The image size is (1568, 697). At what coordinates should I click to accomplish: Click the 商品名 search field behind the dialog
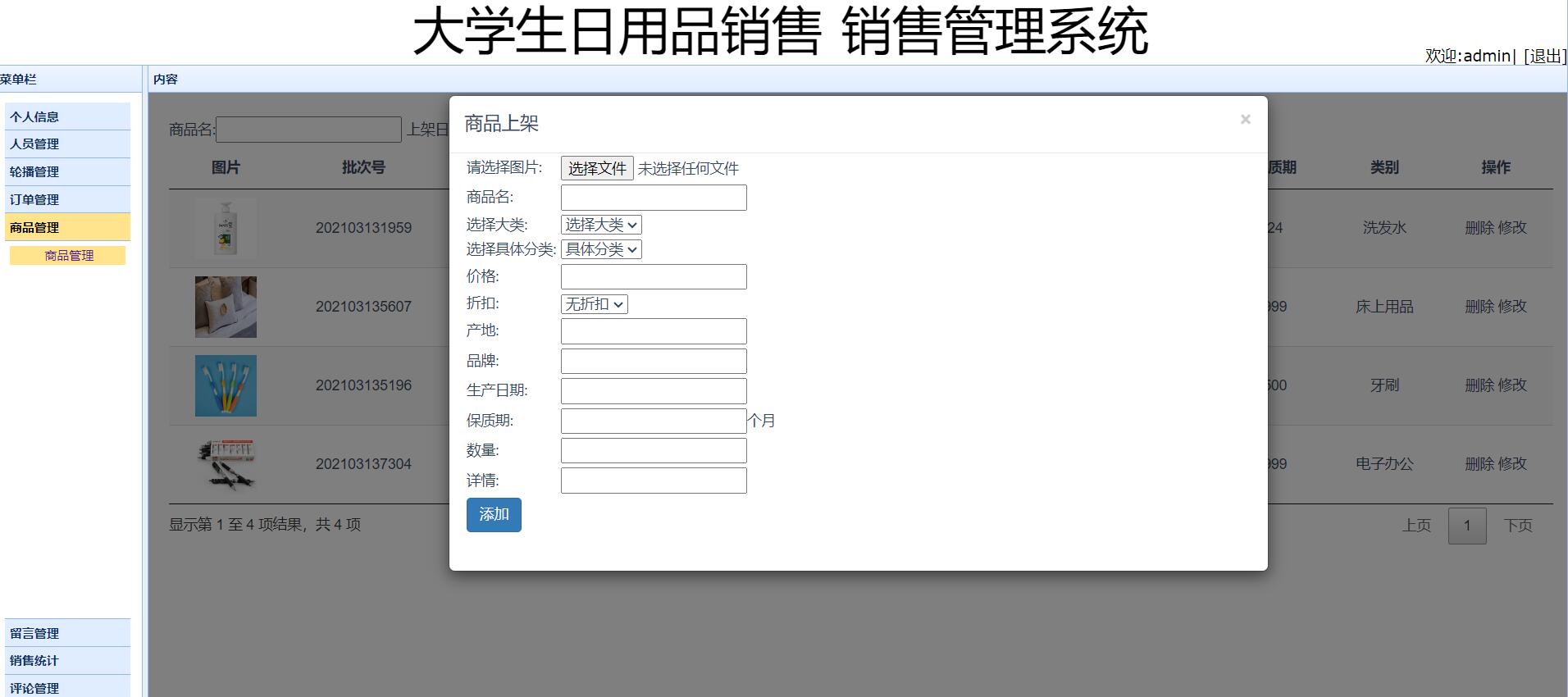point(308,130)
